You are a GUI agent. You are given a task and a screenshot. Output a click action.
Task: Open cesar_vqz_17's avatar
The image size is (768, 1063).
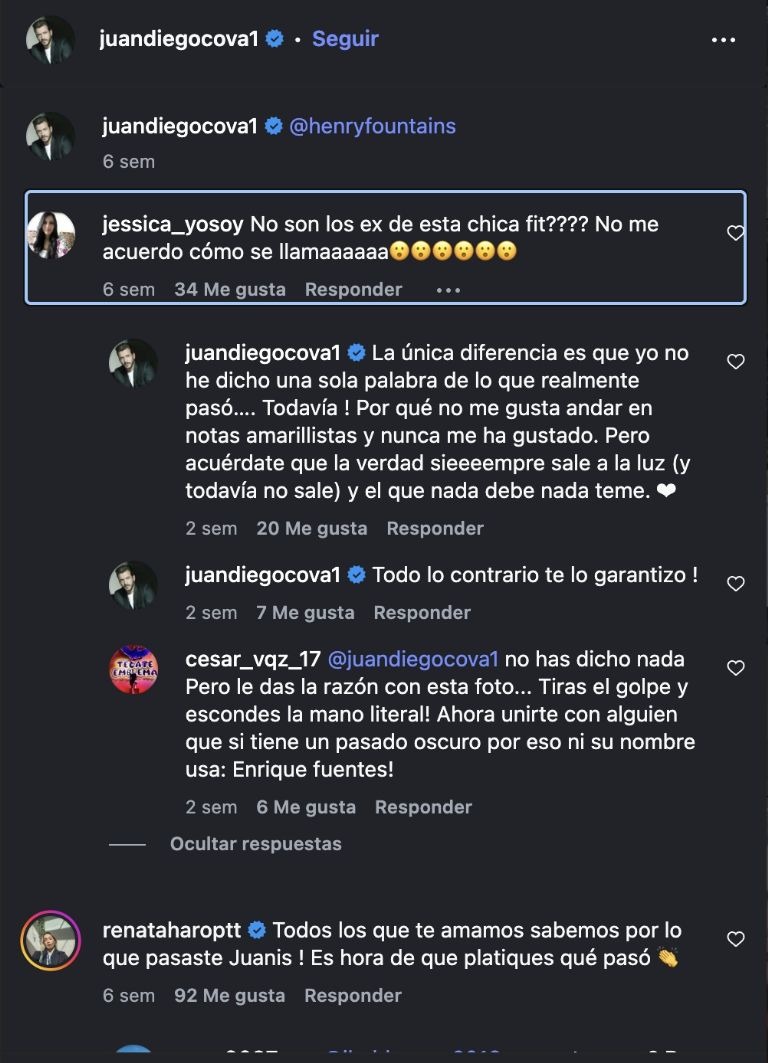(x=133, y=670)
